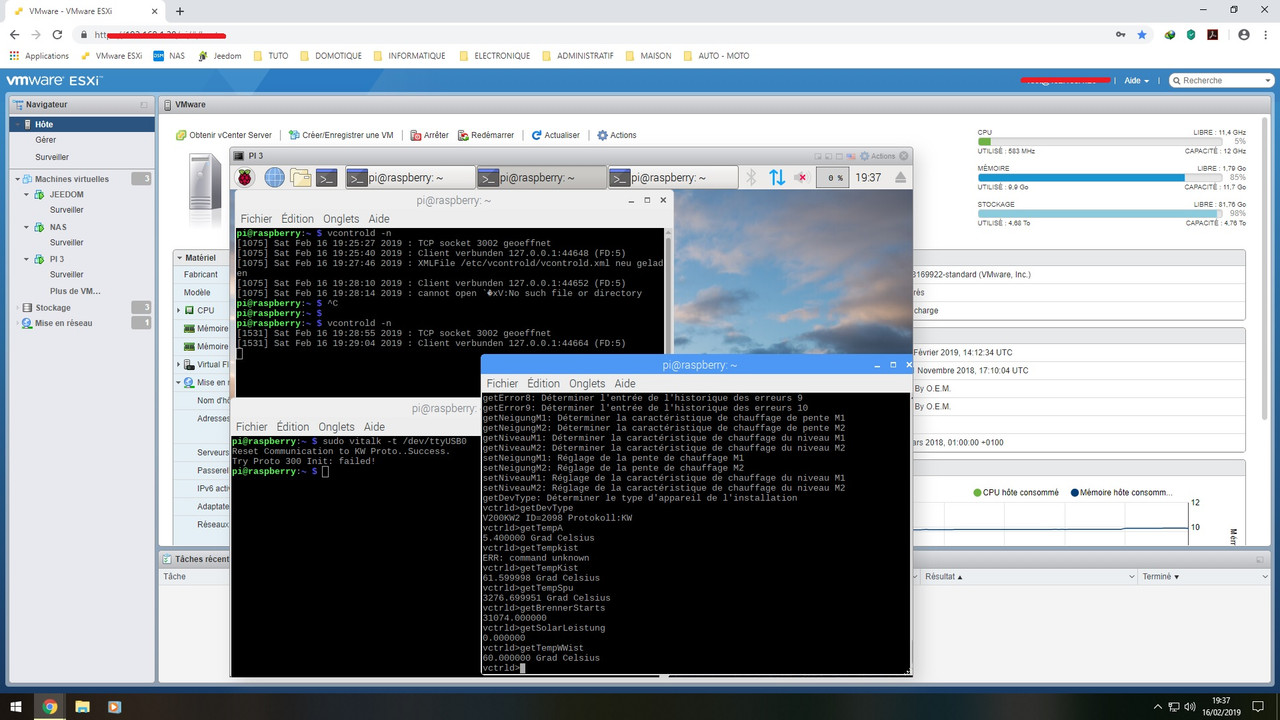
Task: Click the Redémarrer host button
Action: click(x=486, y=135)
